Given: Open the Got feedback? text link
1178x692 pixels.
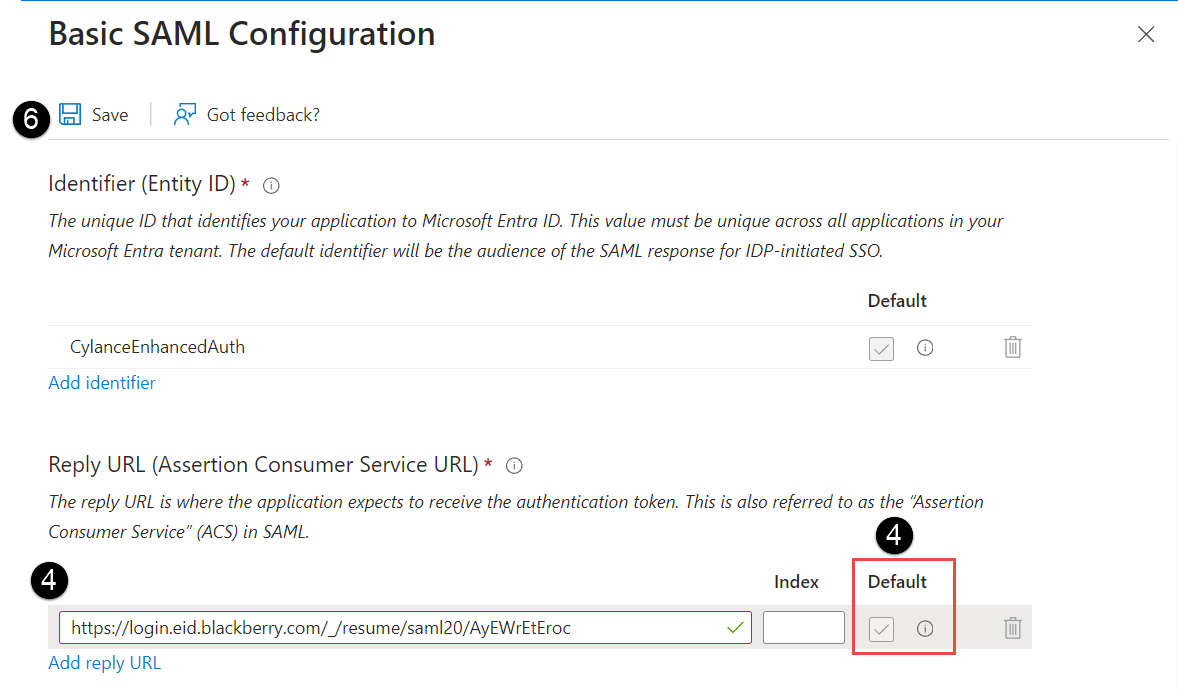Looking at the screenshot, I should tap(263, 115).
